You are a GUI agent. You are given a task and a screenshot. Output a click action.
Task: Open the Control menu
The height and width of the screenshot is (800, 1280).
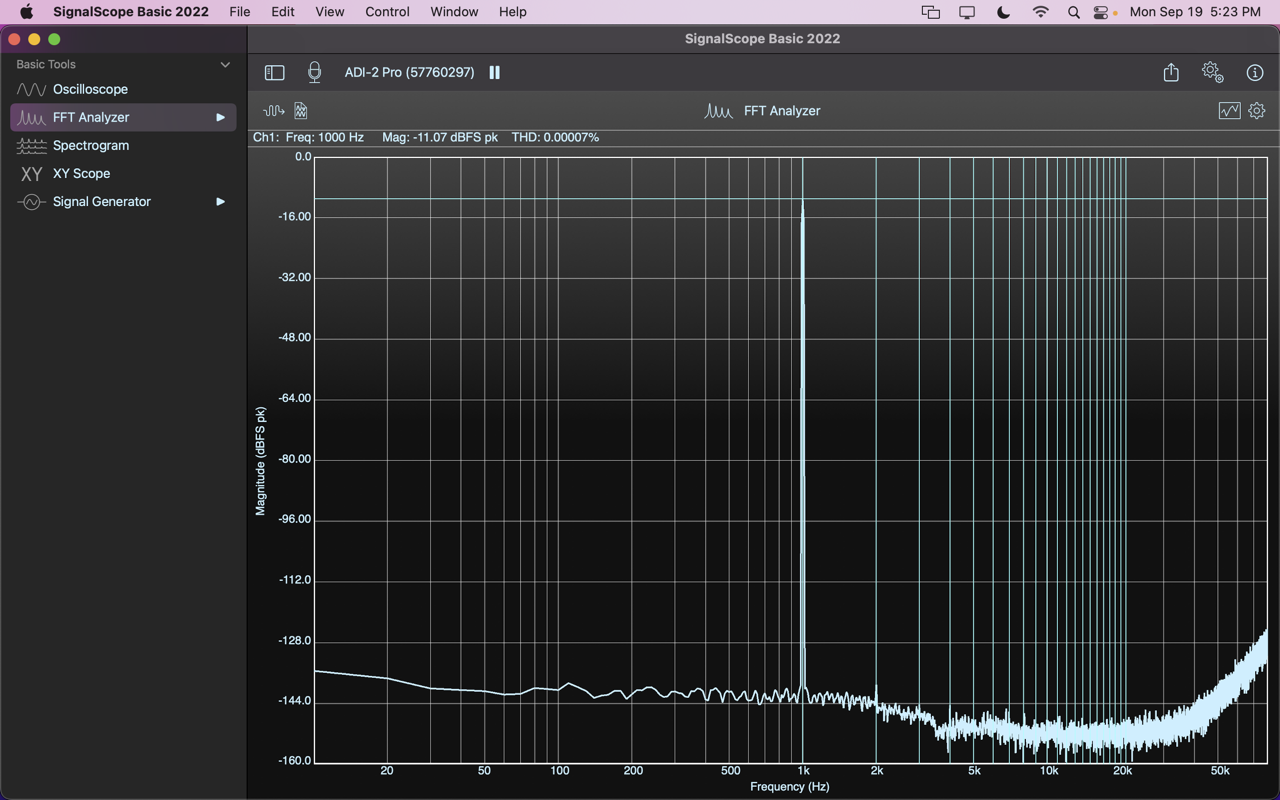387,12
